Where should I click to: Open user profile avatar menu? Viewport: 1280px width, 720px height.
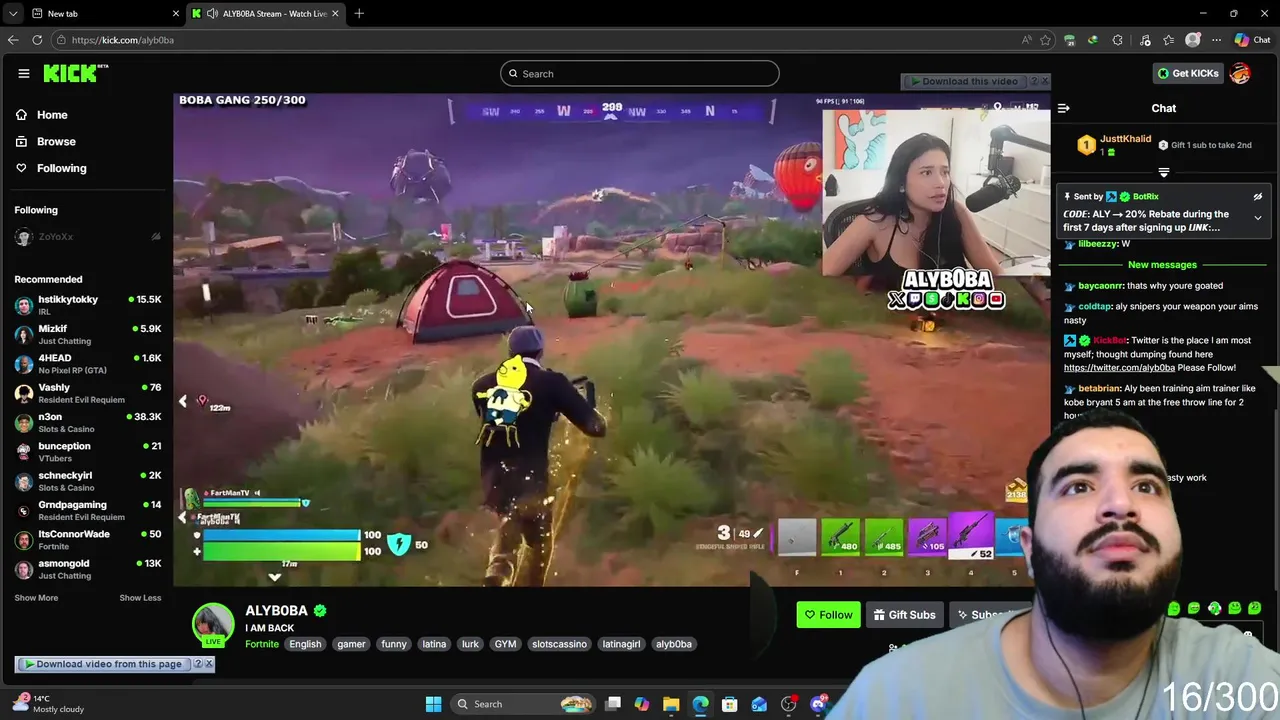[1240, 73]
